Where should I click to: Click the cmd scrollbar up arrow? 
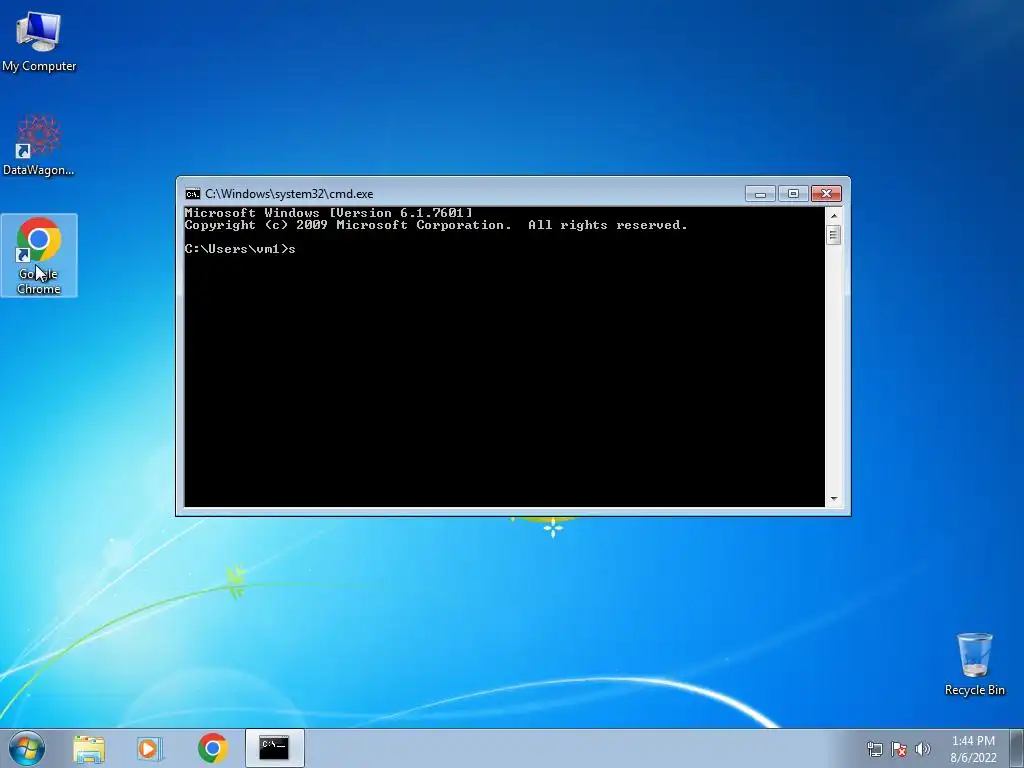point(833,216)
